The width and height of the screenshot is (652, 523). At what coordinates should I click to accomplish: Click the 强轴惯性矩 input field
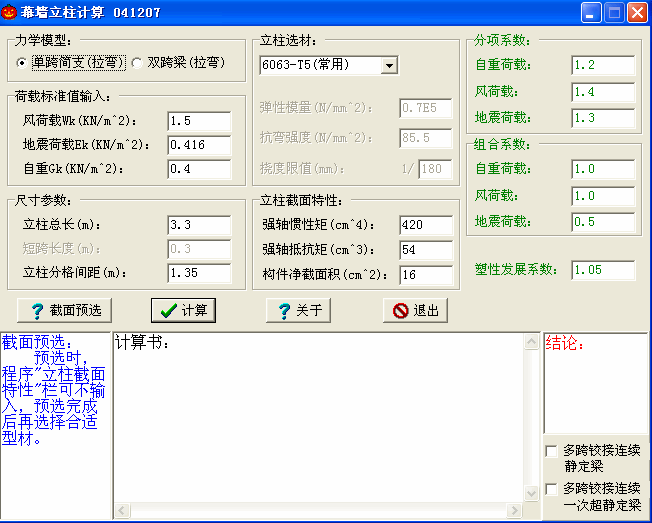click(x=426, y=225)
